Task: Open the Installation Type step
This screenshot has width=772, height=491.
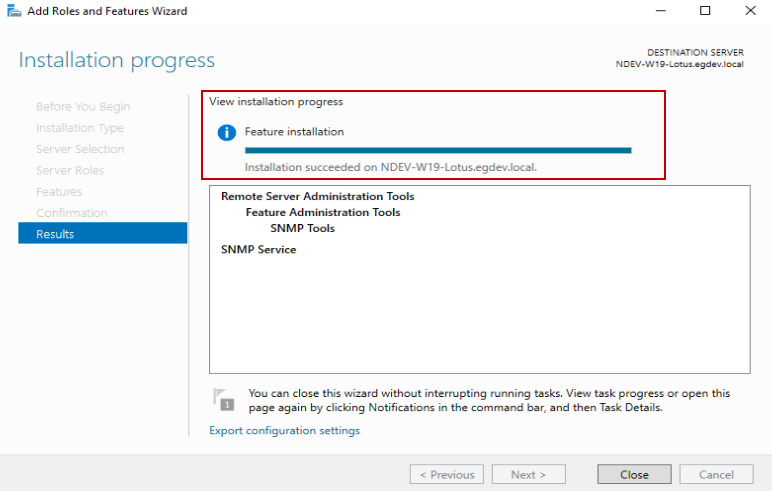Action: tap(80, 128)
